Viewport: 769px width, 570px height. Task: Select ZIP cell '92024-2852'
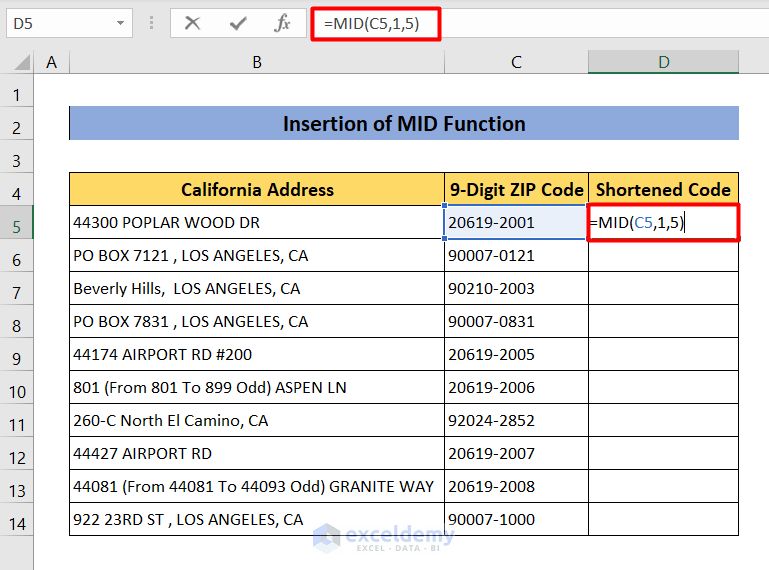point(516,420)
